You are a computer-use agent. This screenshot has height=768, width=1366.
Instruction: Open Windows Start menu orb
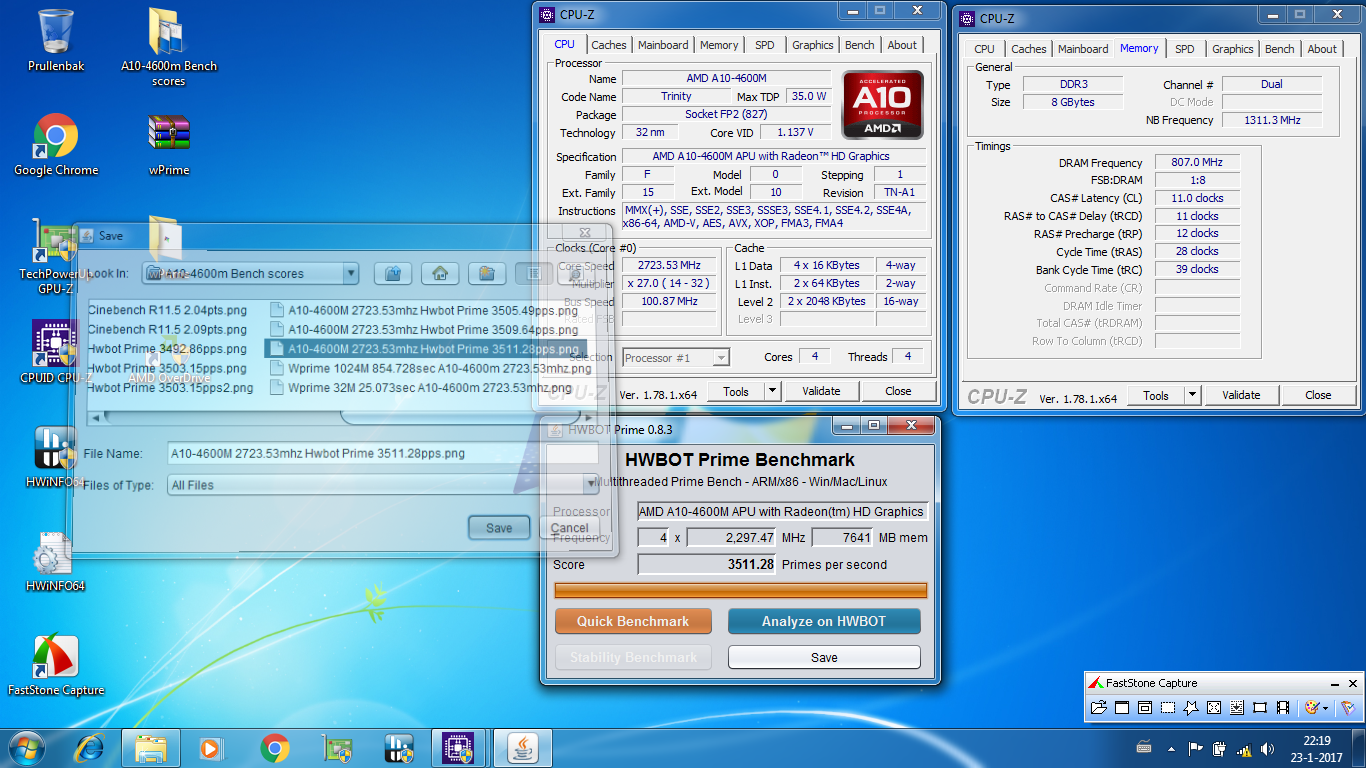pyautogui.click(x=27, y=747)
